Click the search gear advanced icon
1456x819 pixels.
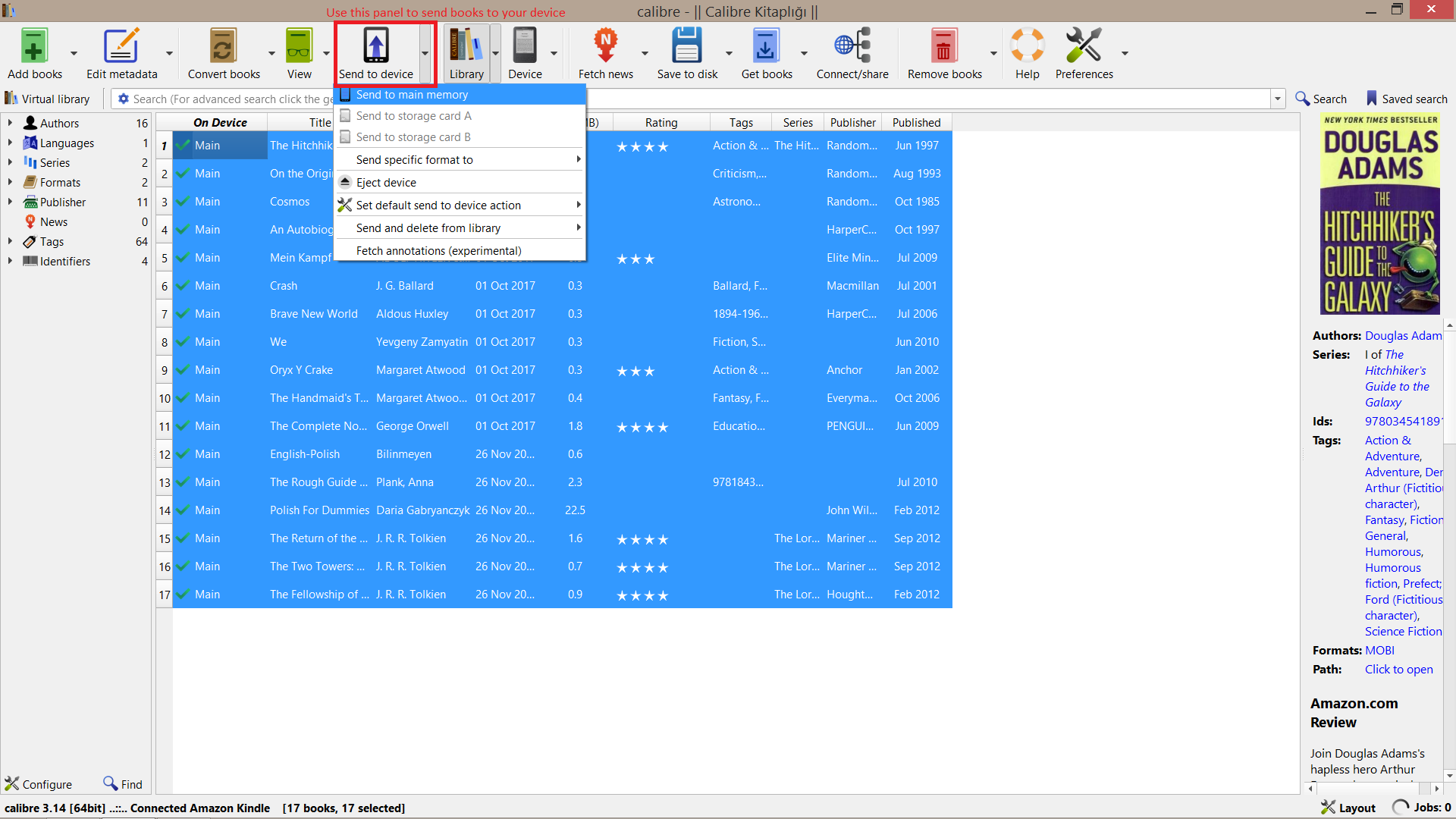pyautogui.click(x=124, y=99)
